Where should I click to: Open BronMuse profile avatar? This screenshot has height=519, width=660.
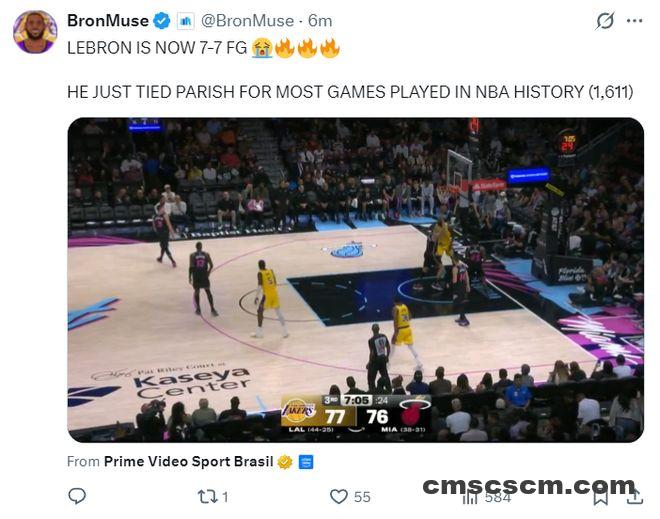[35, 32]
